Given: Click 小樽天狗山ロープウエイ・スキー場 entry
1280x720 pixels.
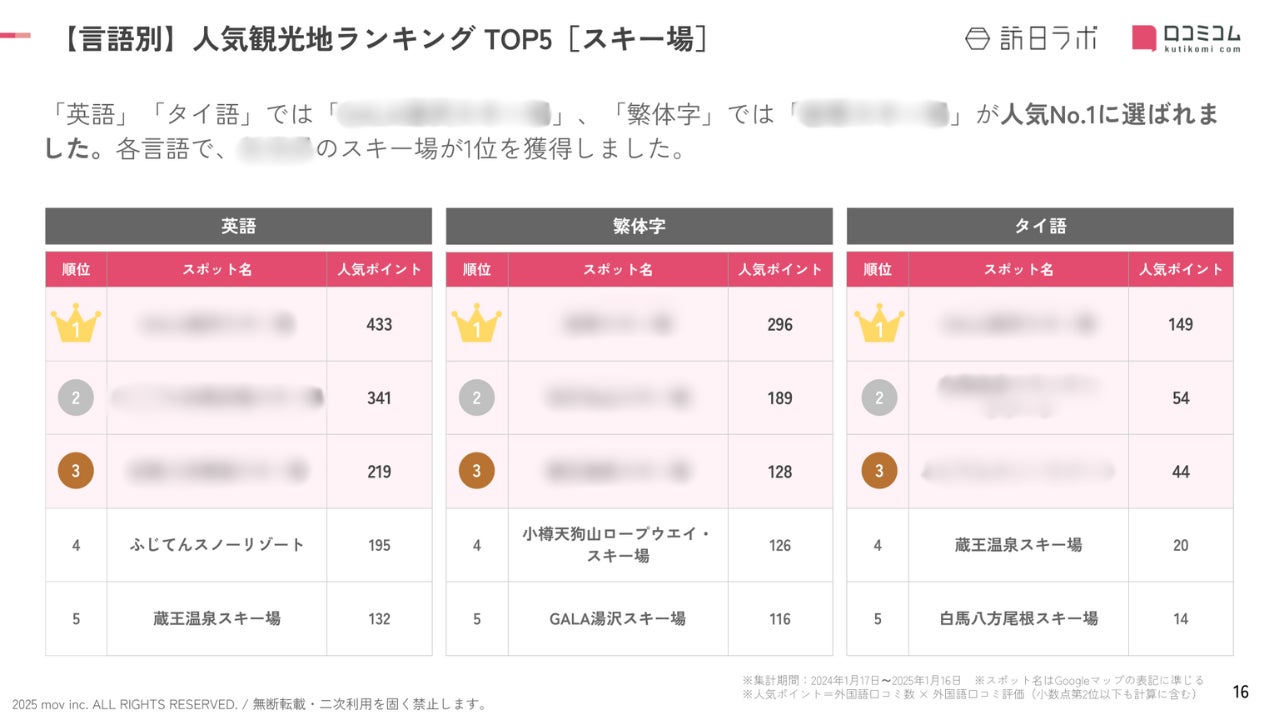Looking at the screenshot, I should 617,545.
